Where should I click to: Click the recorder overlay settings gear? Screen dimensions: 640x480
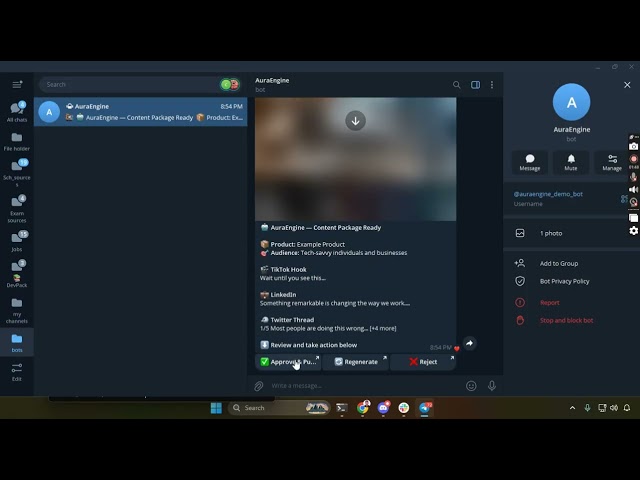[633, 231]
